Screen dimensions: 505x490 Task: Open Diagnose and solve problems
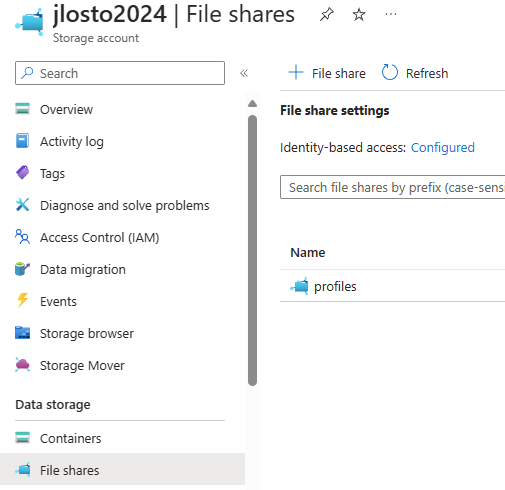point(125,205)
